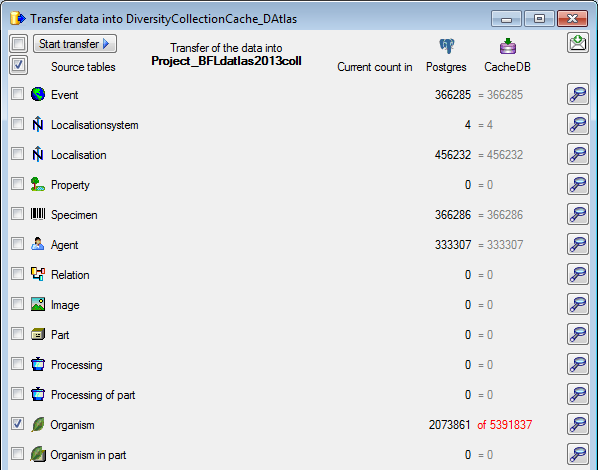598x470 pixels.
Task: Open magnifier for Localisationsystem row
Action: coord(578,124)
